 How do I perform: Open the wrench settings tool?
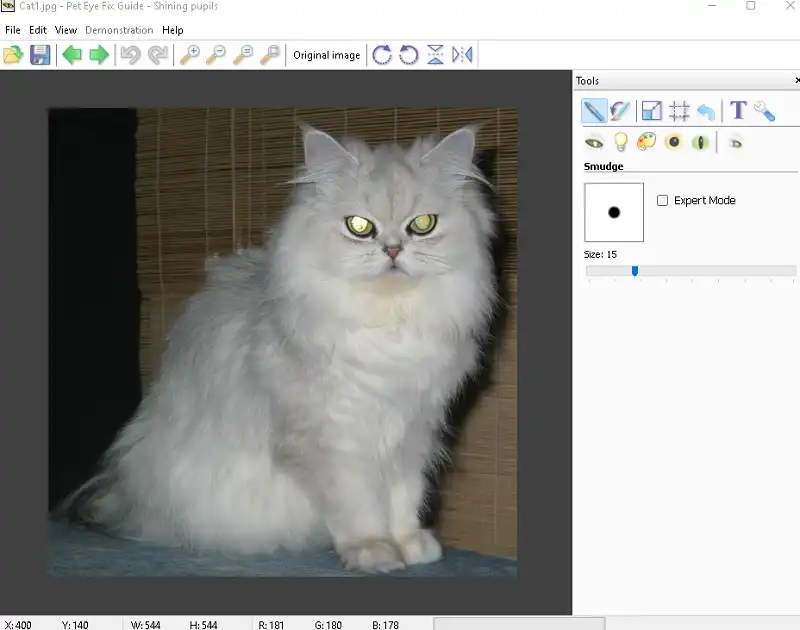coord(765,111)
